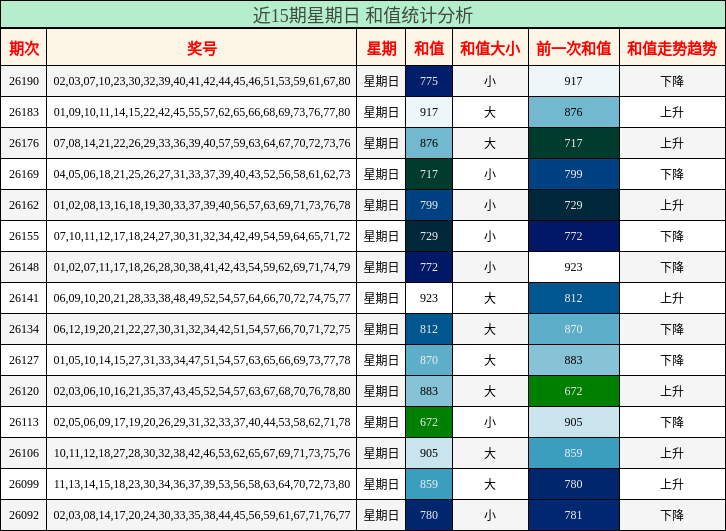Select period number 26099
Screen dimensions: 726x531
pos(24,485)
